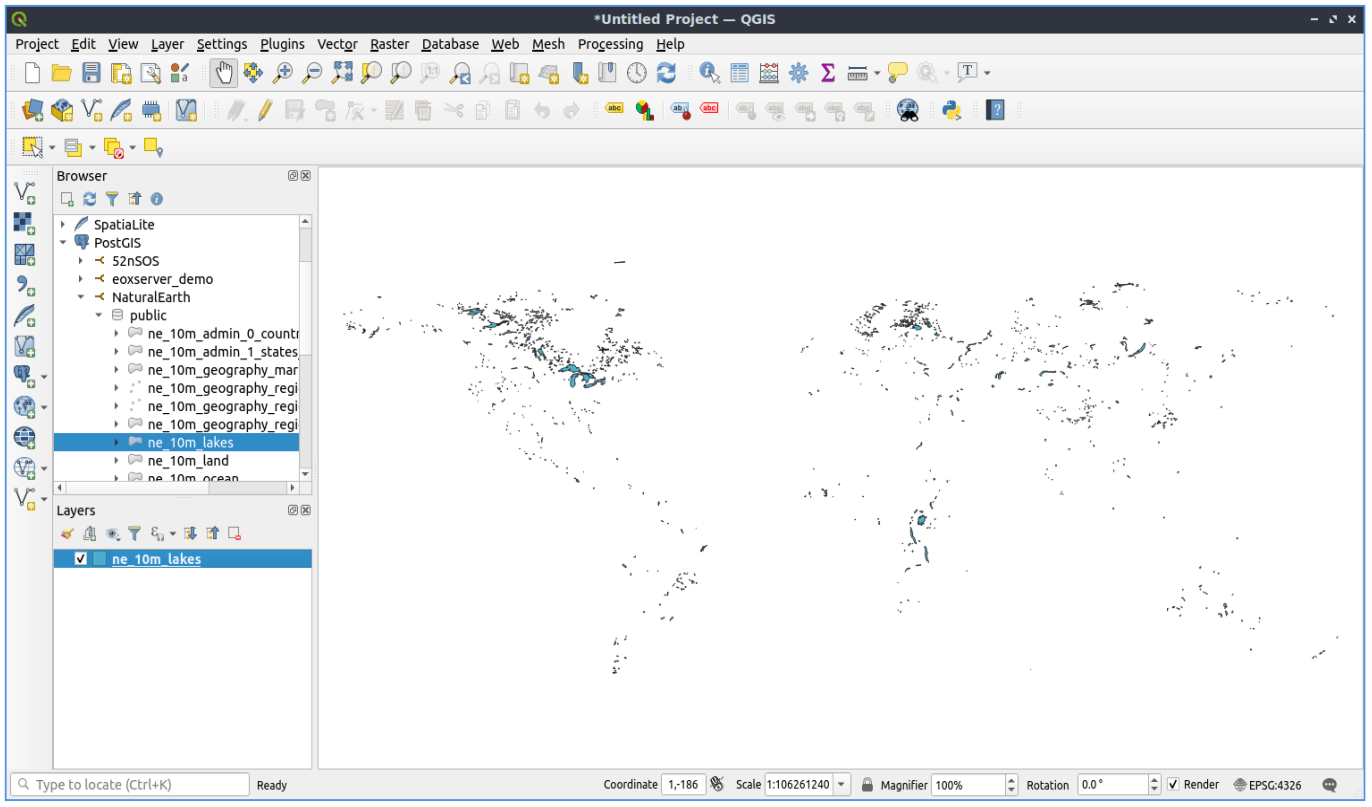Toggle the scale lock icon
1372x807 pixels.
(868, 785)
